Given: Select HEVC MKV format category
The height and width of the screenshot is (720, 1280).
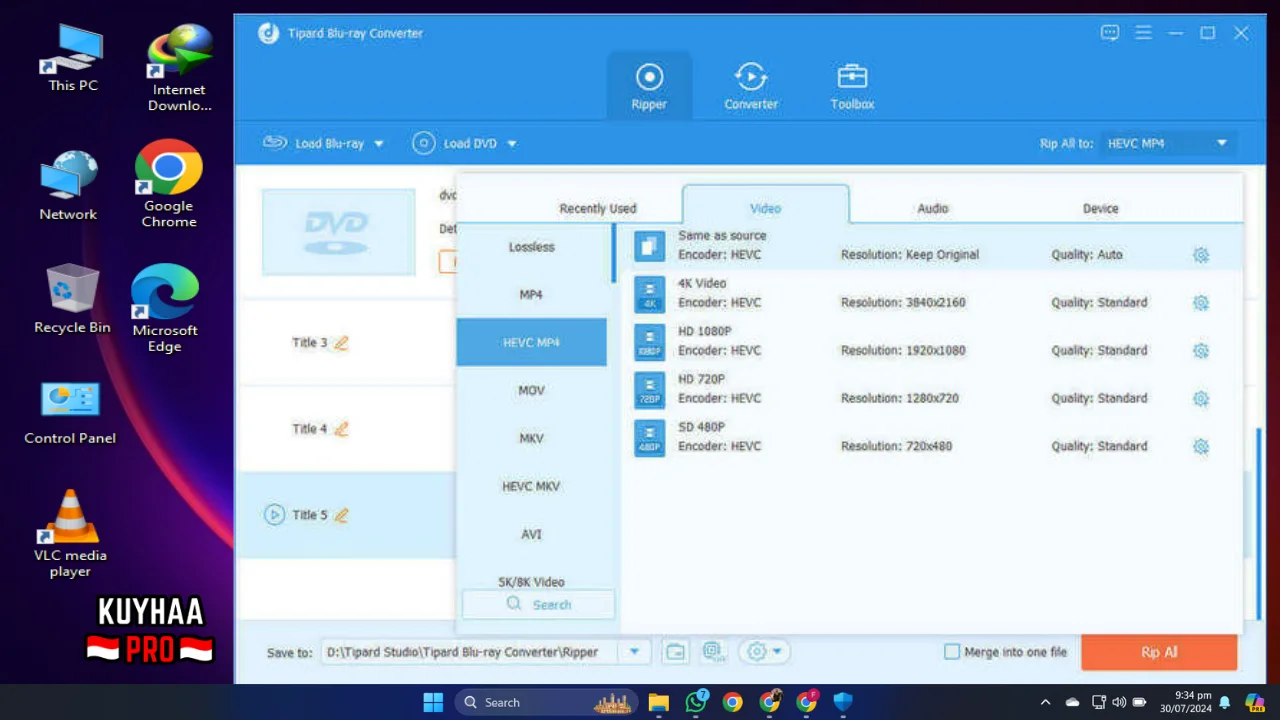Looking at the screenshot, I should tap(531, 486).
